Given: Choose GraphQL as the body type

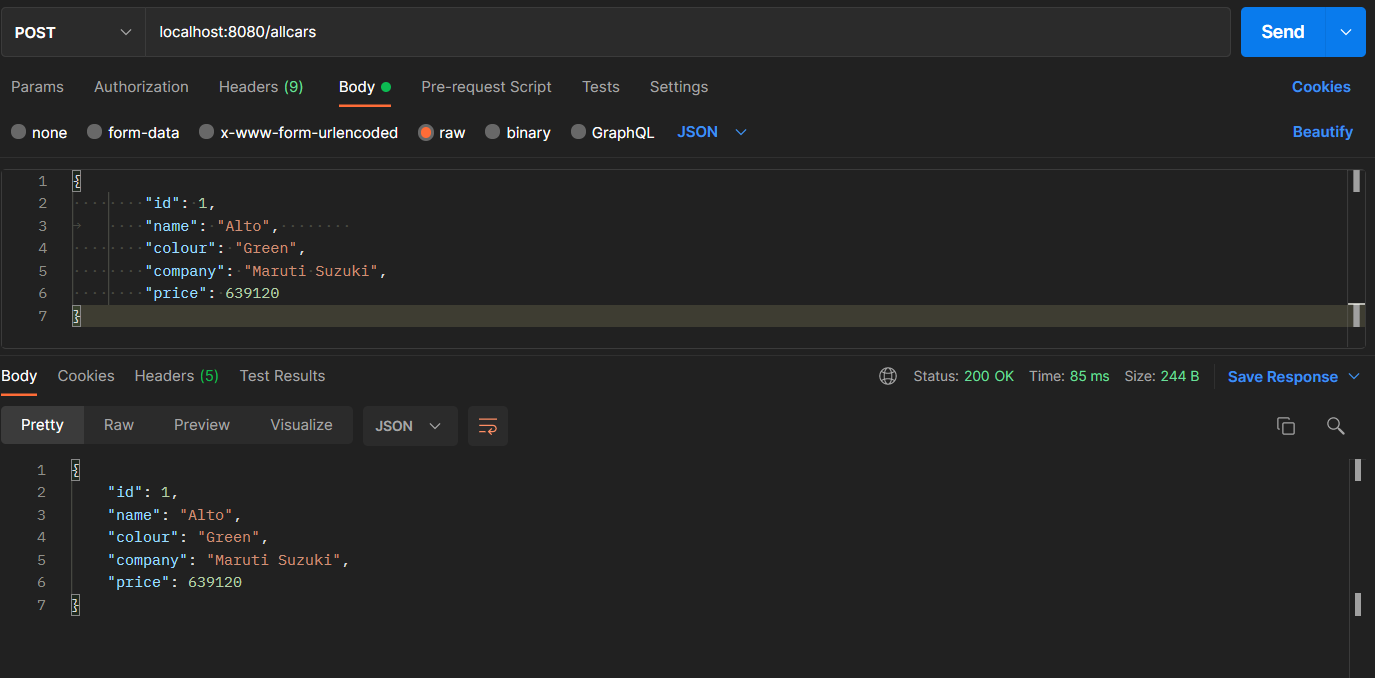Looking at the screenshot, I should point(578,131).
